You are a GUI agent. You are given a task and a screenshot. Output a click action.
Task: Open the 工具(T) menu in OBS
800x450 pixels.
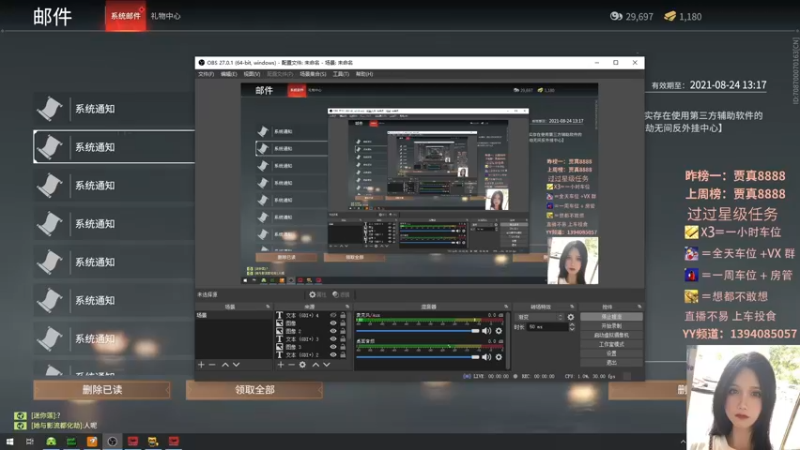click(x=341, y=74)
